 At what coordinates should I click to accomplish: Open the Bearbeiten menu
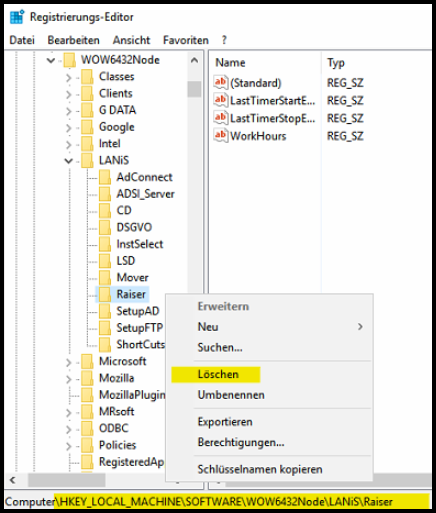coord(73,40)
